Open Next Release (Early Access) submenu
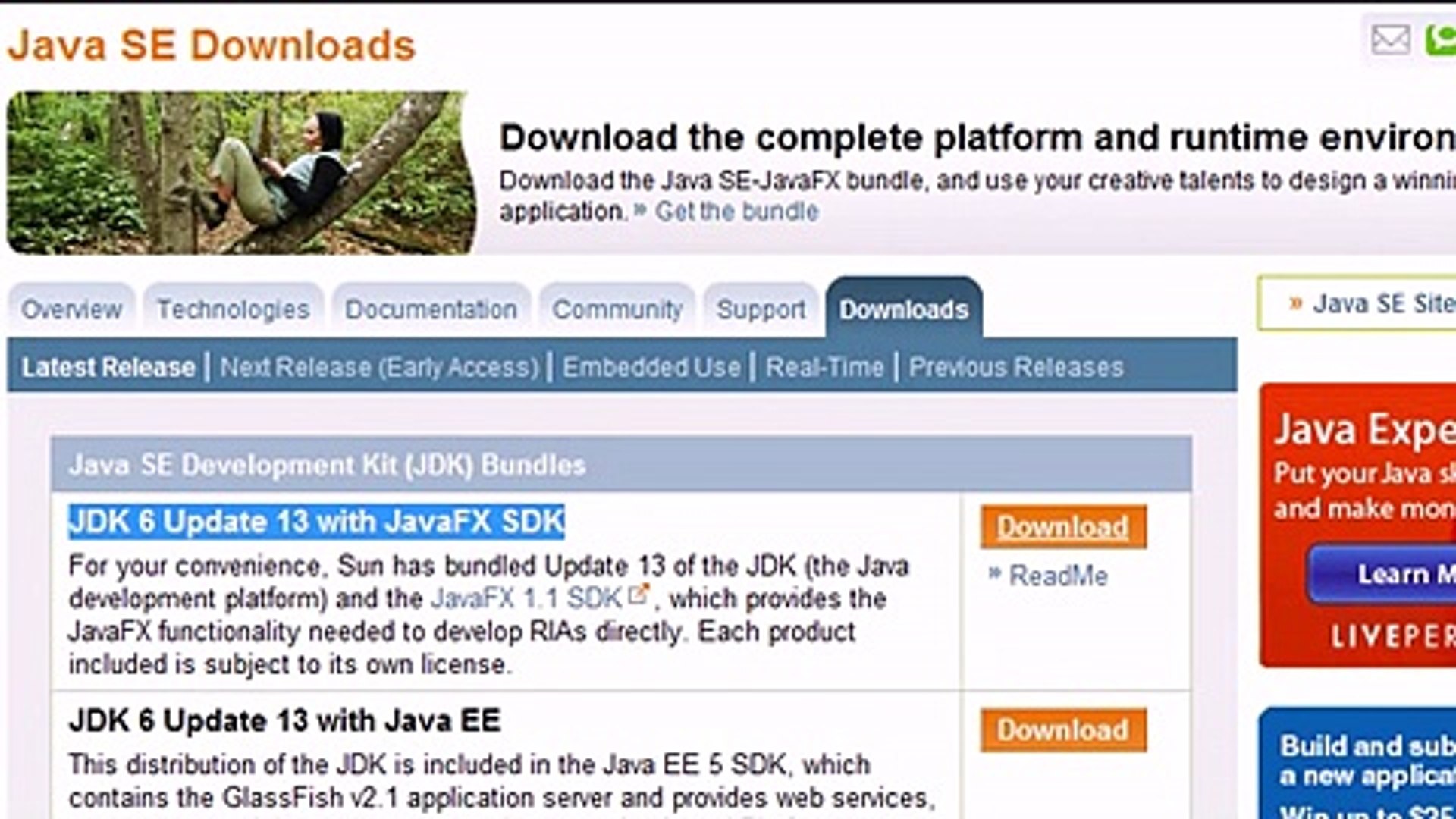The width and height of the screenshot is (1456, 819). pyautogui.click(x=379, y=367)
